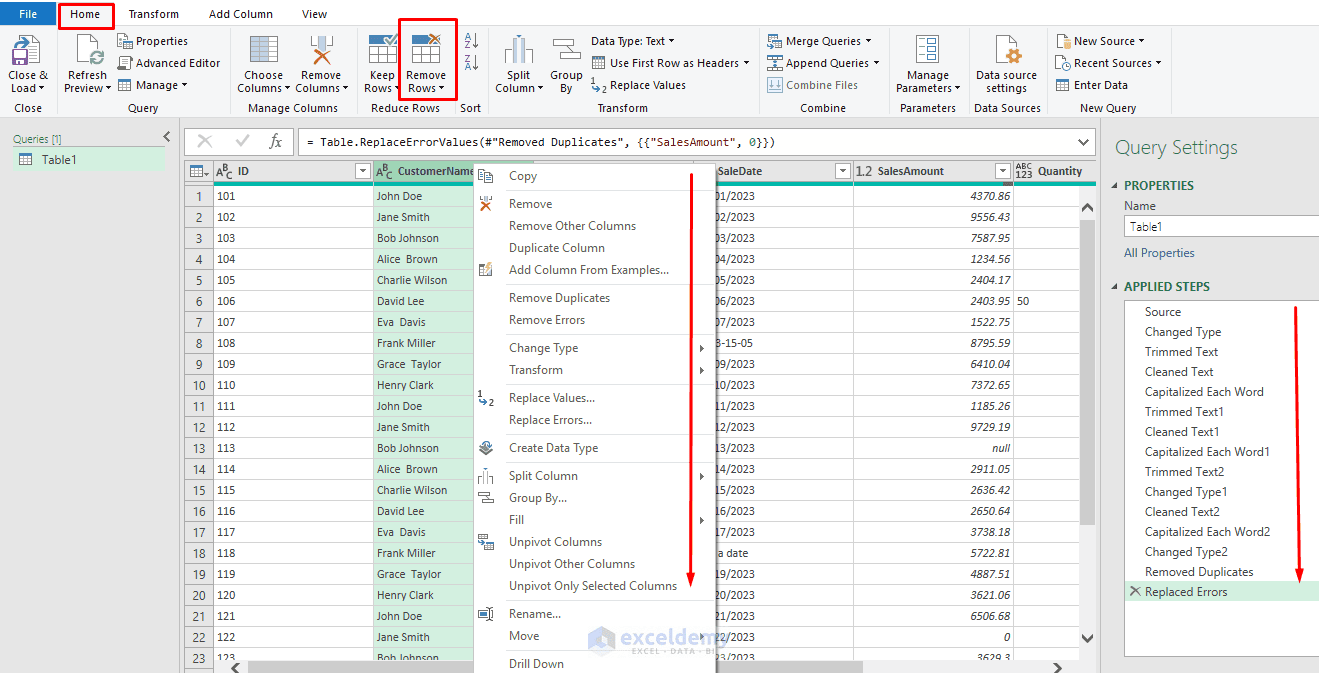The height and width of the screenshot is (673, 1319).
Task: Select the Capitalized Each Word applied step
Action: pos(1204,392)
